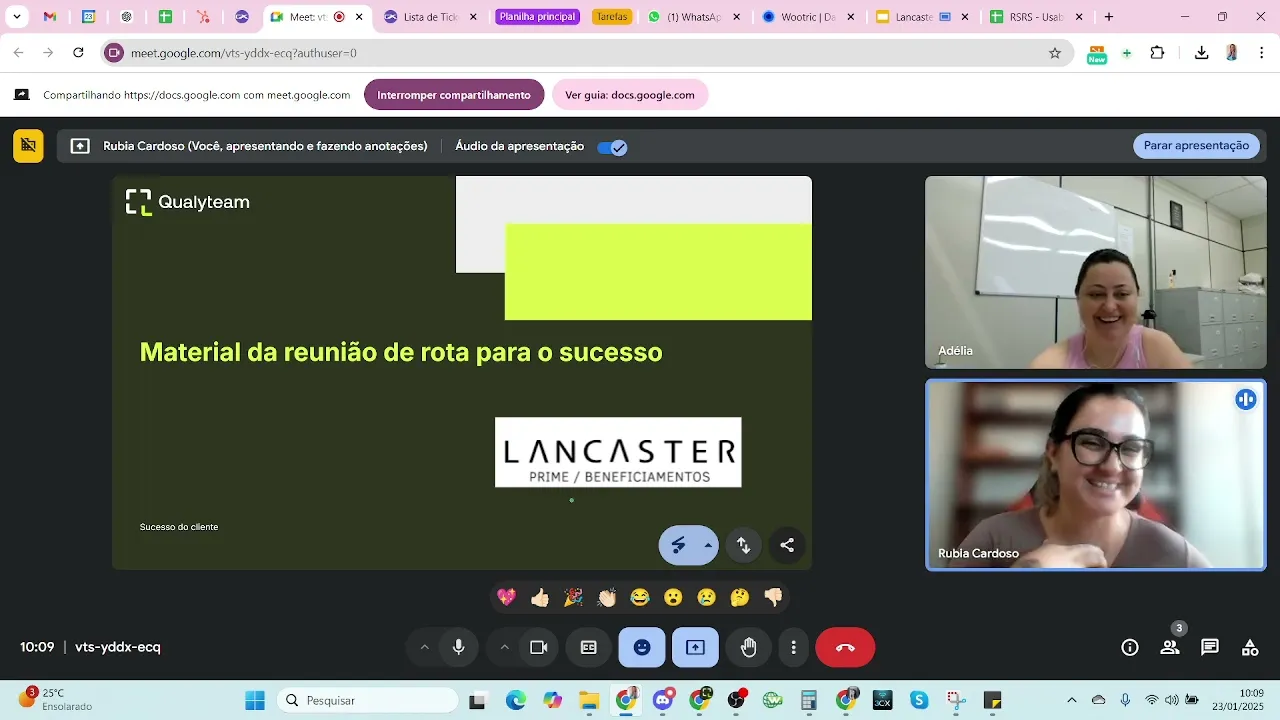Image resolution: width=1280 pixels, height=720 pixels.
Task: Open the Windows Start menu
Action: [255, 700]
